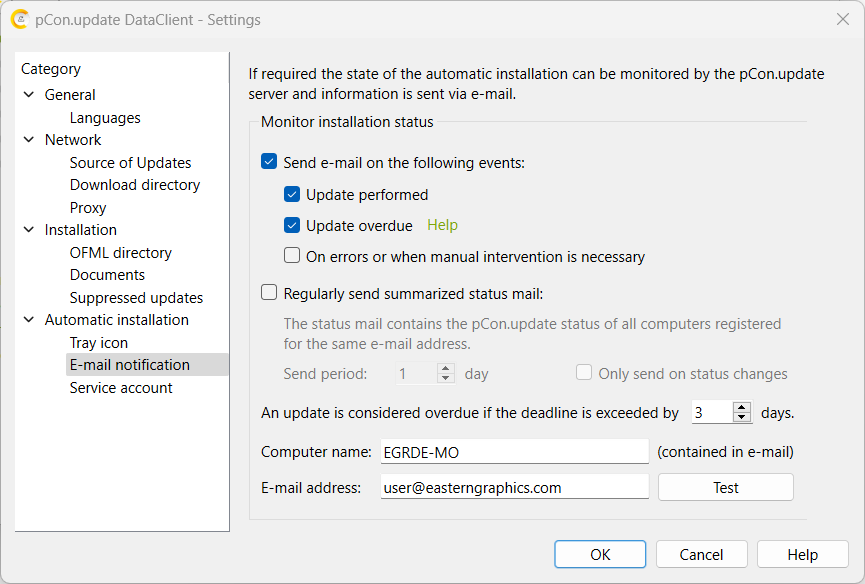Screen dimensions: 865x584
Task: Click the Computer name input field
Action: pyautogui.click(x=514, y=452)
